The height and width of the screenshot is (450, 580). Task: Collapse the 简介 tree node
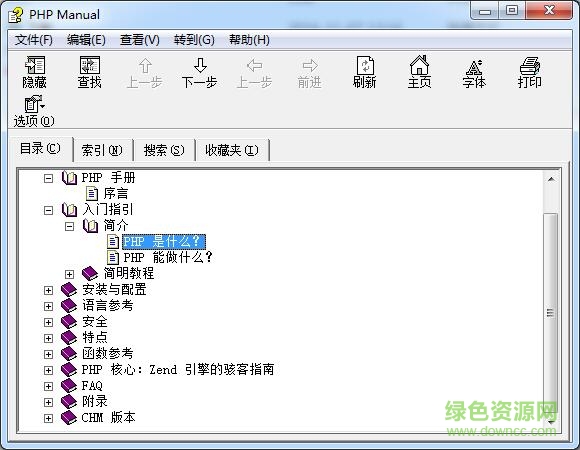point(69,226)
